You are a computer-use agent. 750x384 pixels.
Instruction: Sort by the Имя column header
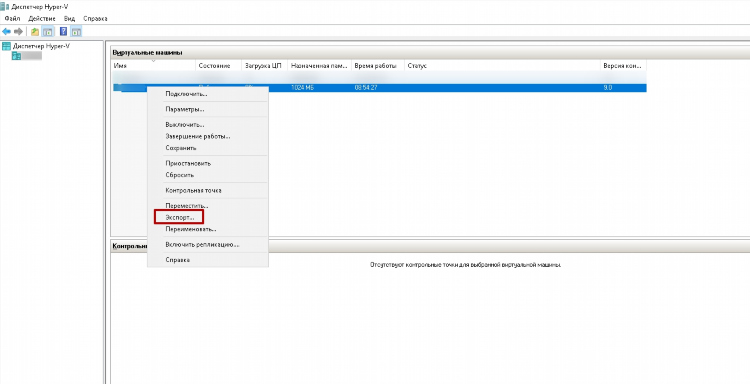tap(153, 66)
